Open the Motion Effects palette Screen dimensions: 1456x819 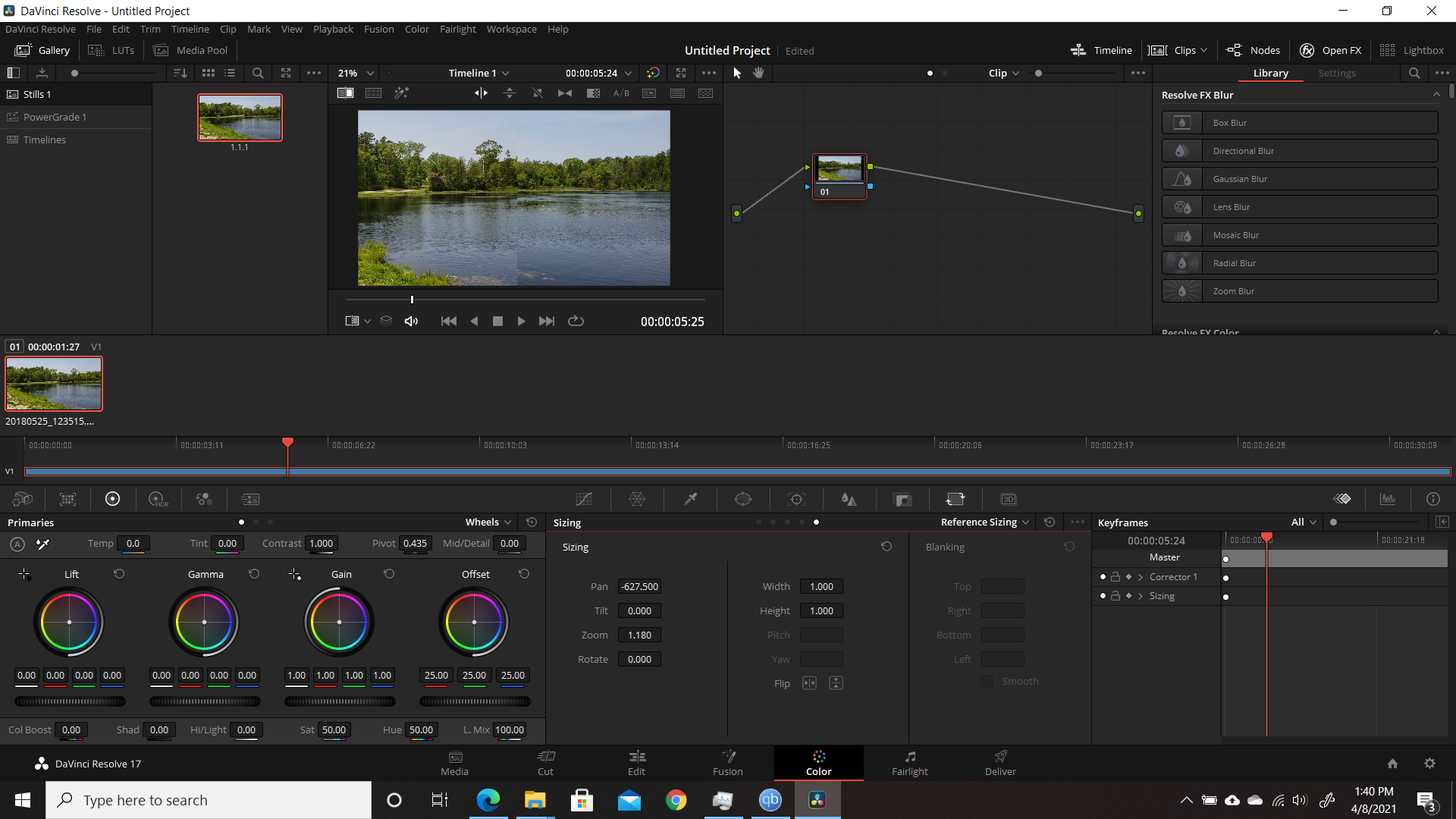point(249,499)
